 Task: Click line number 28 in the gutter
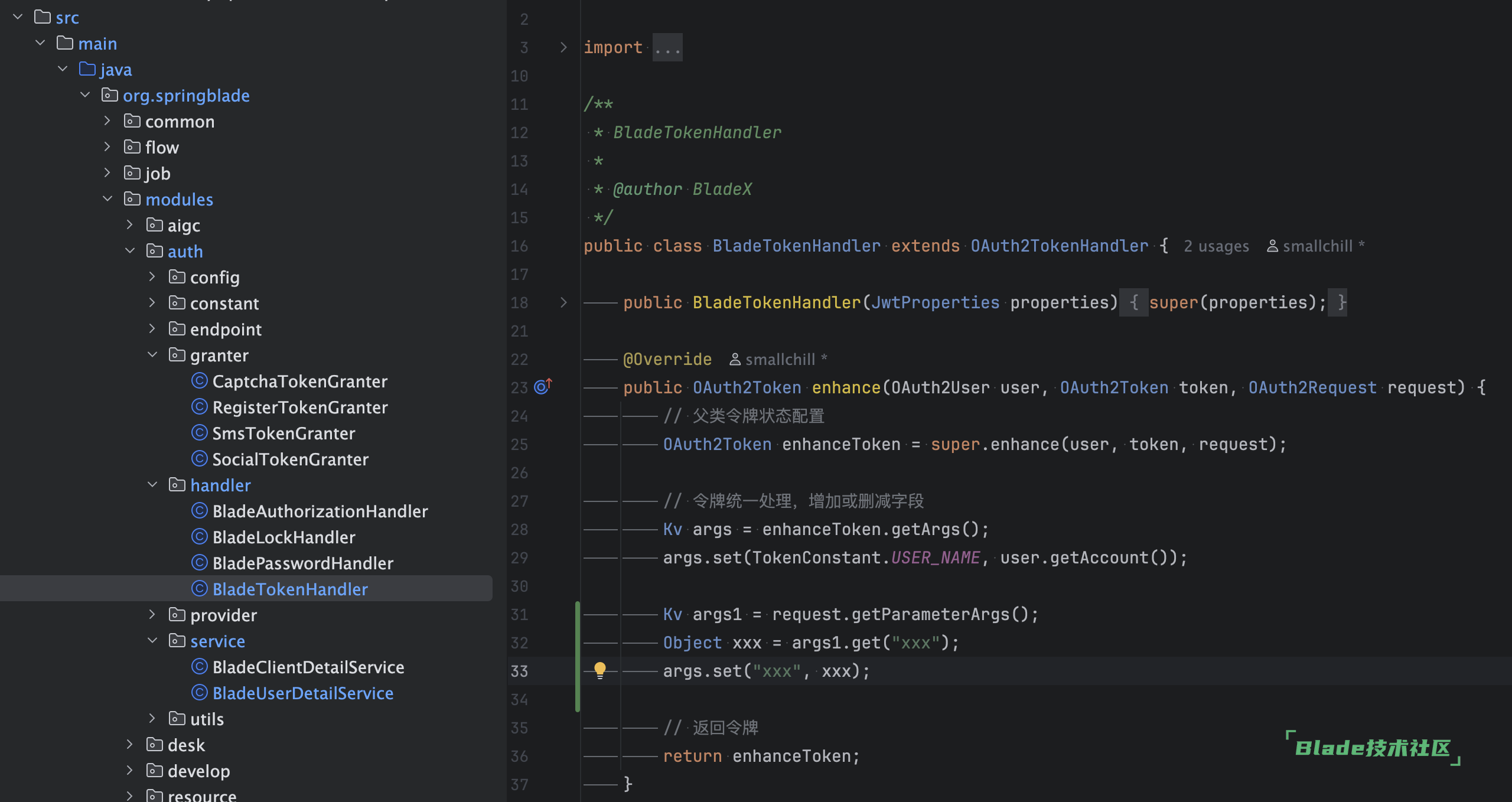pyautogui.click(x=519, y=529)
